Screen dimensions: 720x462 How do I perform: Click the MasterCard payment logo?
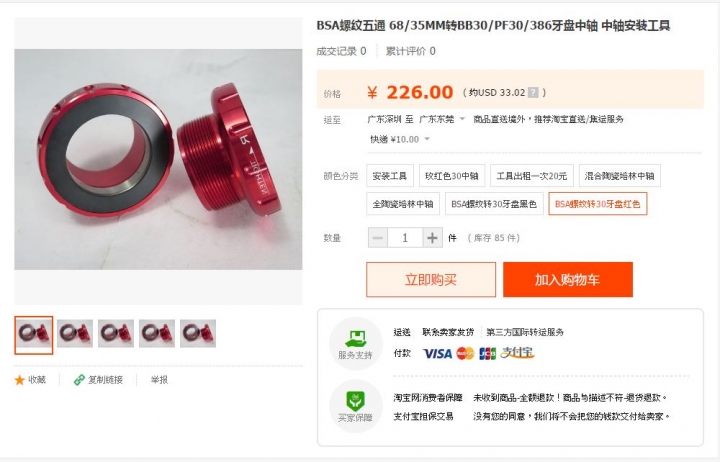click(465, 353)
